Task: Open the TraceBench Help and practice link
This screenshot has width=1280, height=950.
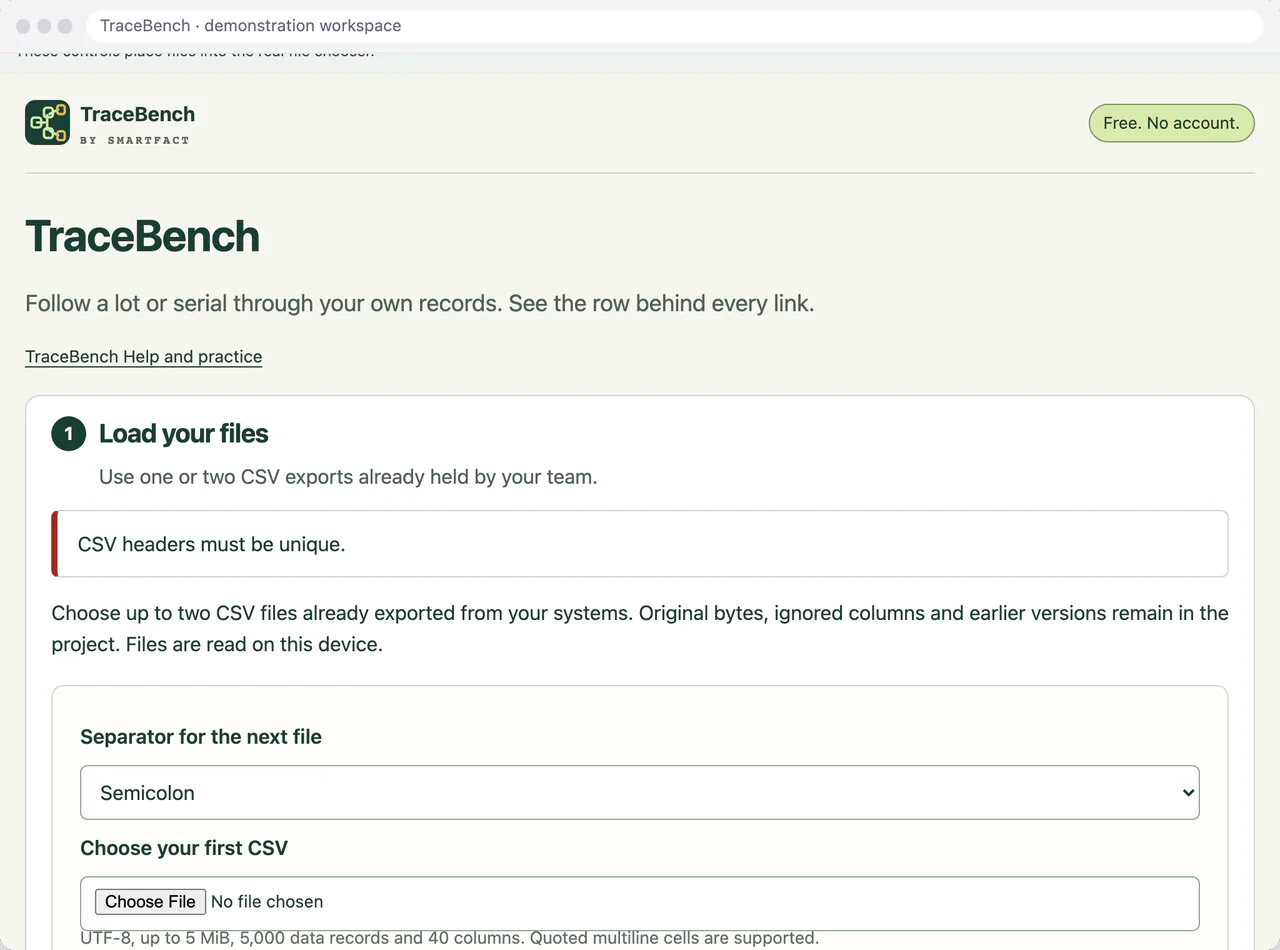Action: pyautogui.click(x=143, y=357)
